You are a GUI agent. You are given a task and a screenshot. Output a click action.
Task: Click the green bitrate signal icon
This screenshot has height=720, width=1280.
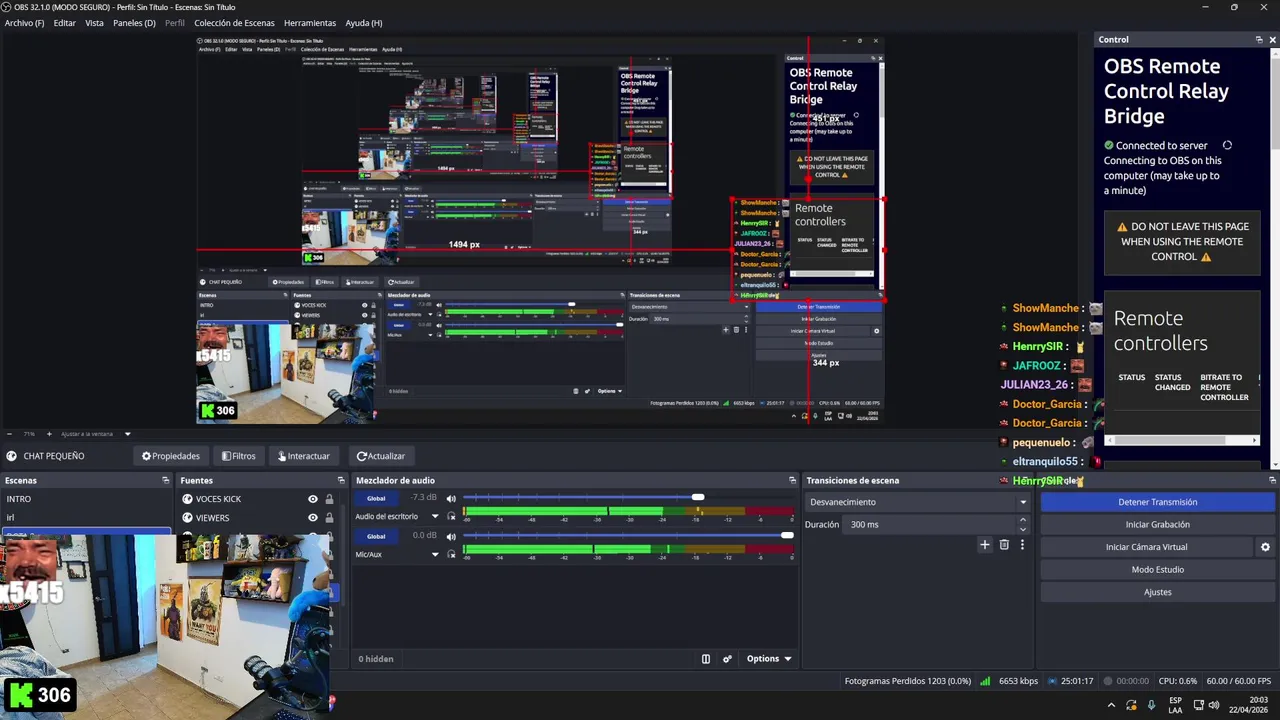point(985,681)
